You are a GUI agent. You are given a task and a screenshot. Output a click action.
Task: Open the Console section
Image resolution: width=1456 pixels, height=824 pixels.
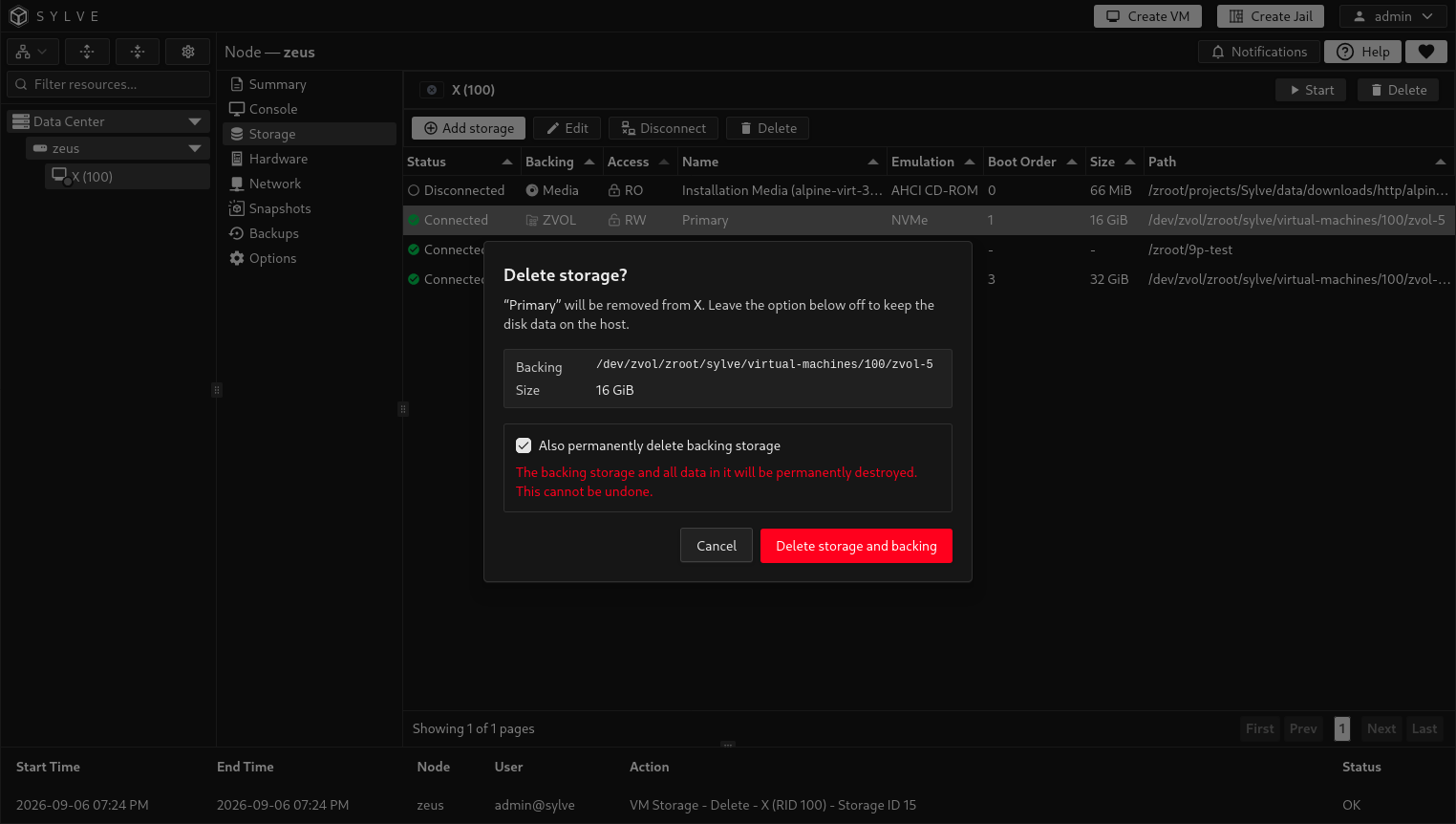pos(310,109)
